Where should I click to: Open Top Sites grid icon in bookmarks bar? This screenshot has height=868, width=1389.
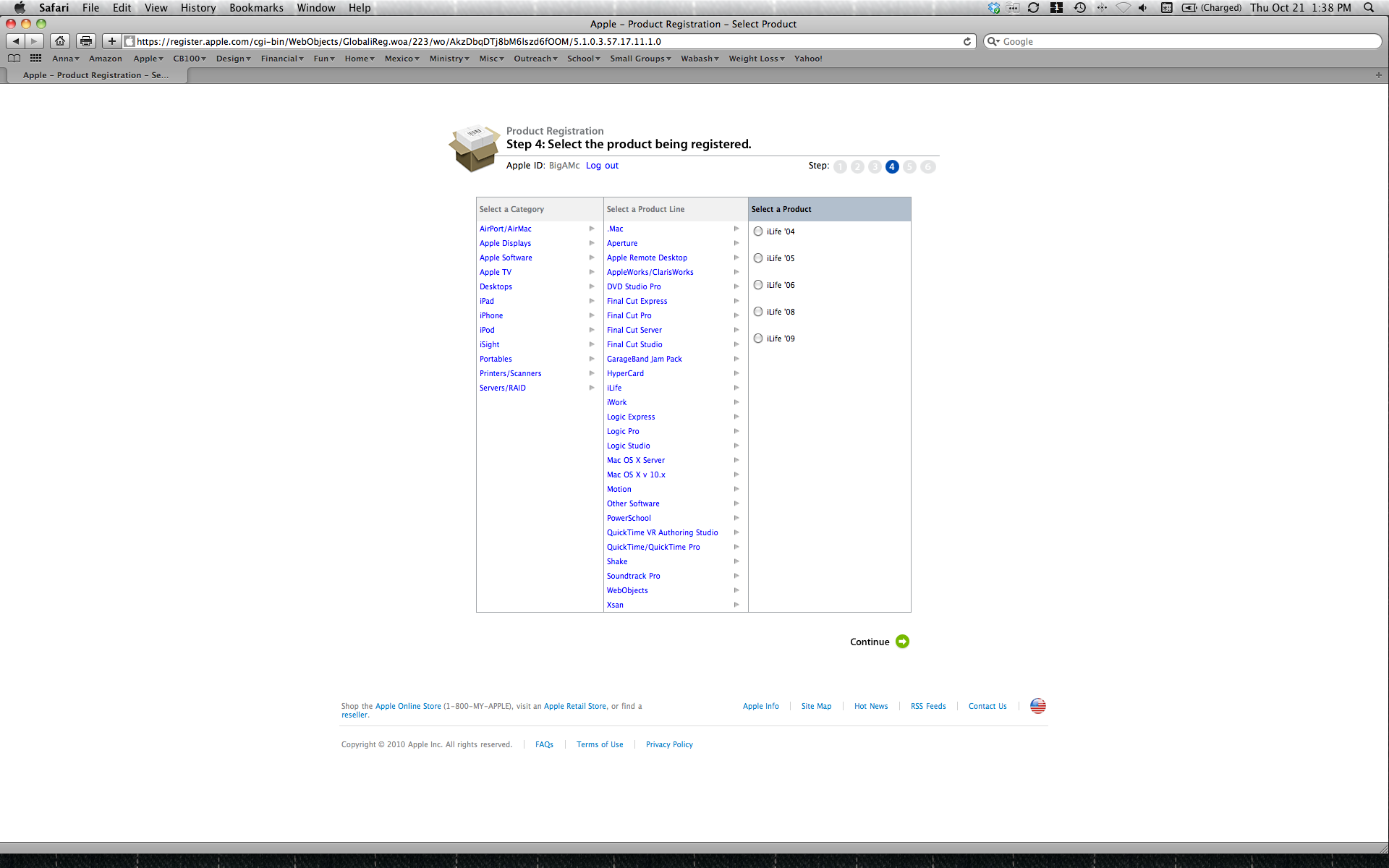[35, 59]
